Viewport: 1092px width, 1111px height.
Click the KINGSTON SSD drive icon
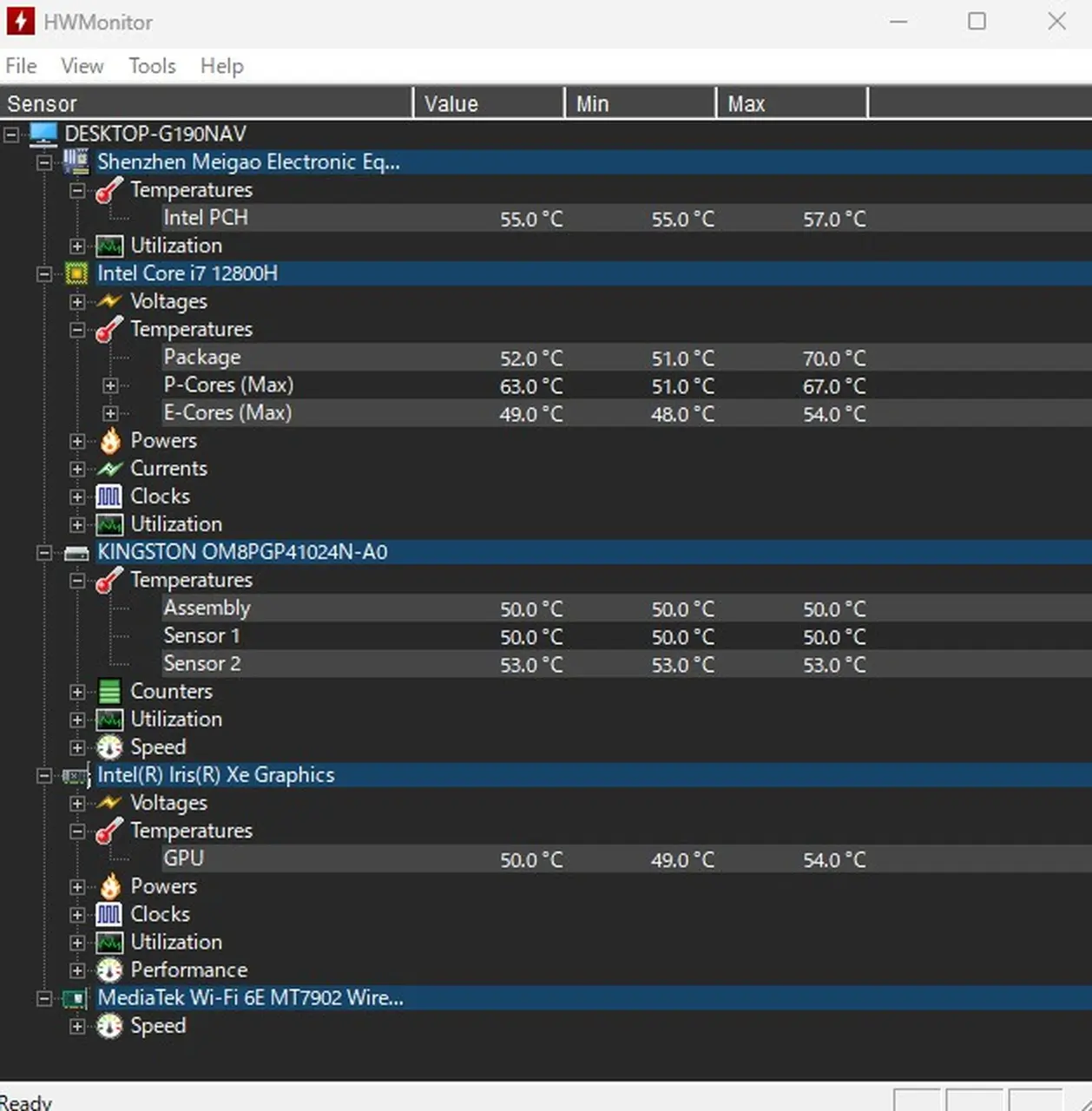click(x=76, y=553)
